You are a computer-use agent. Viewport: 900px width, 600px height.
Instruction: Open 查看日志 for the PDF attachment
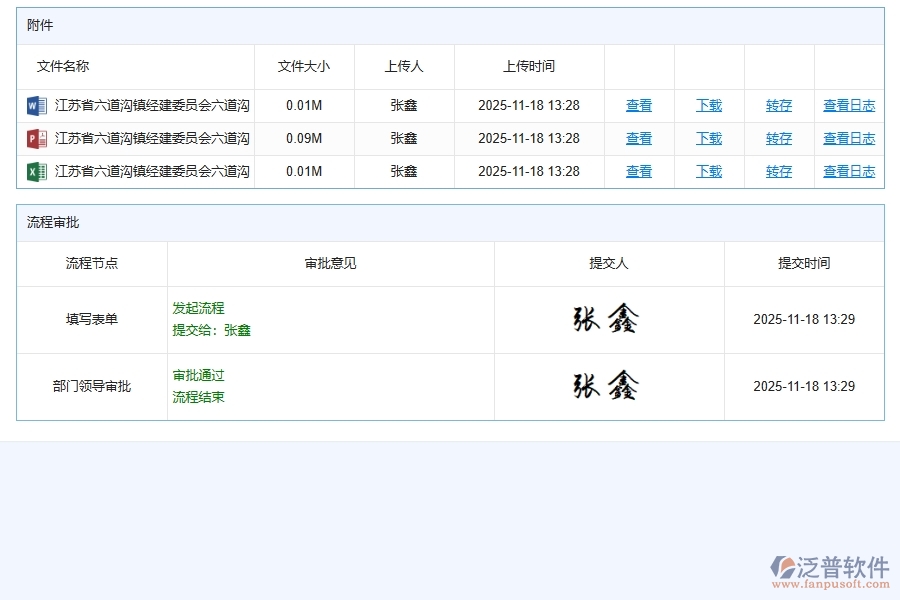tap(849, 138)
